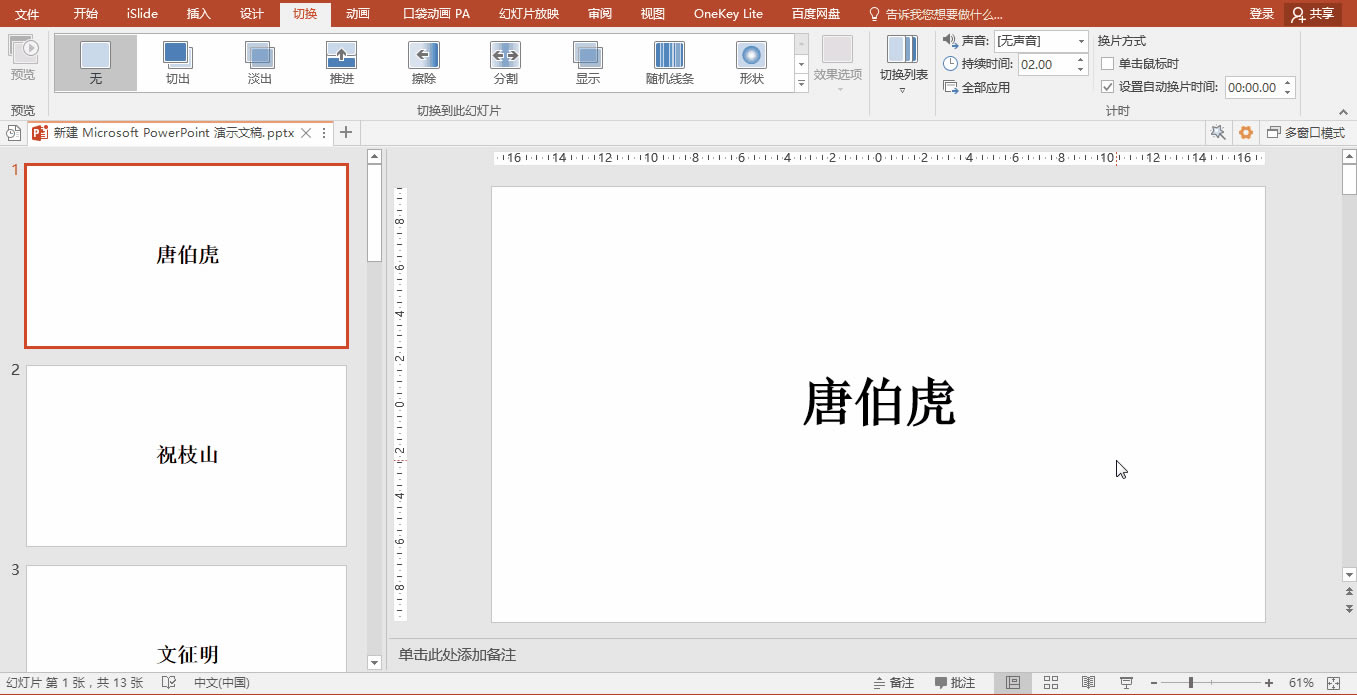The image size is (1357, 695).
Task: Apply the 擦除 (Wipe) transition effect
Action: click(423, 62)
